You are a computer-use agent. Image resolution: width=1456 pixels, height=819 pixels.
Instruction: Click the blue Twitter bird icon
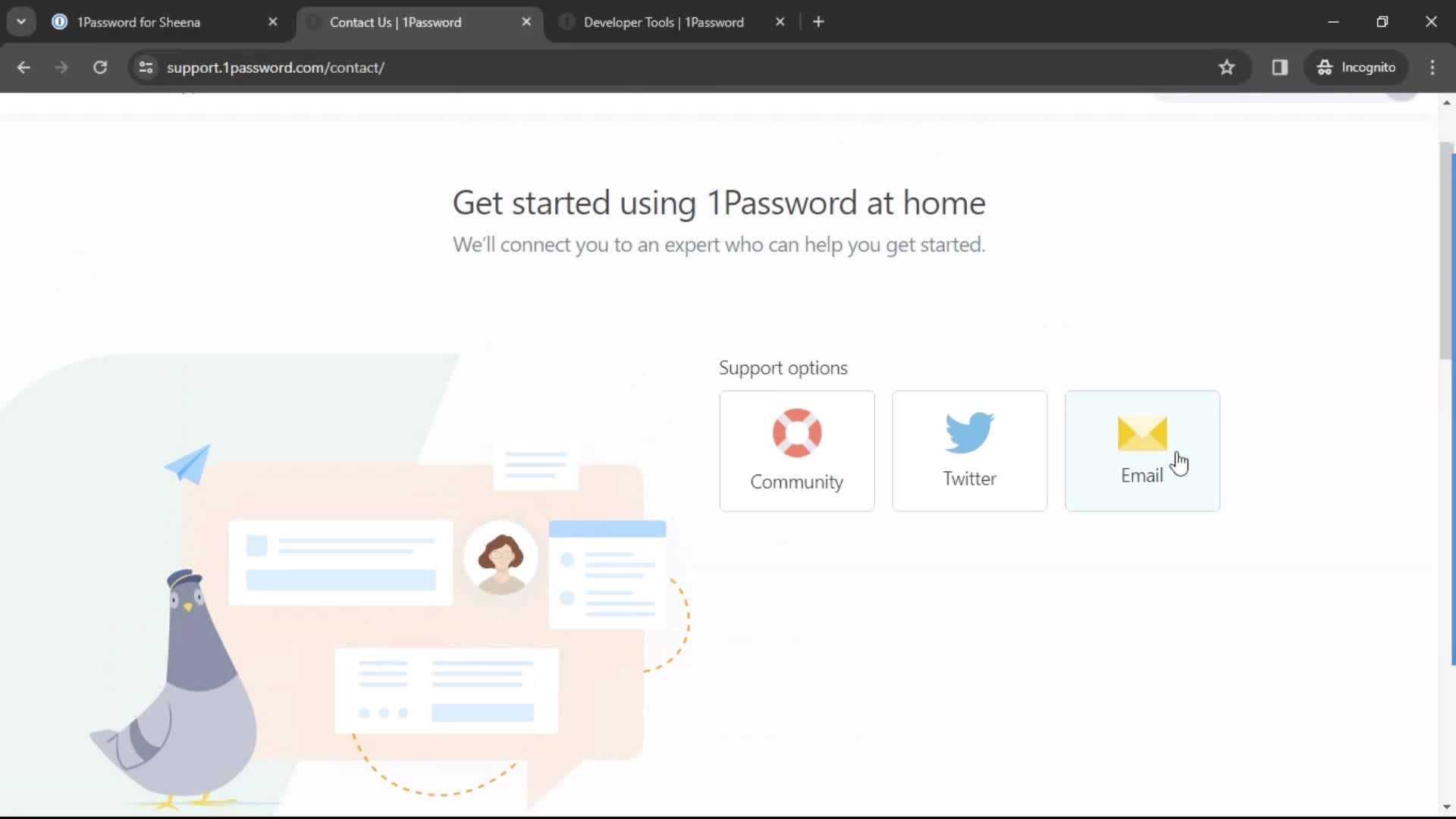pos(969,433)
